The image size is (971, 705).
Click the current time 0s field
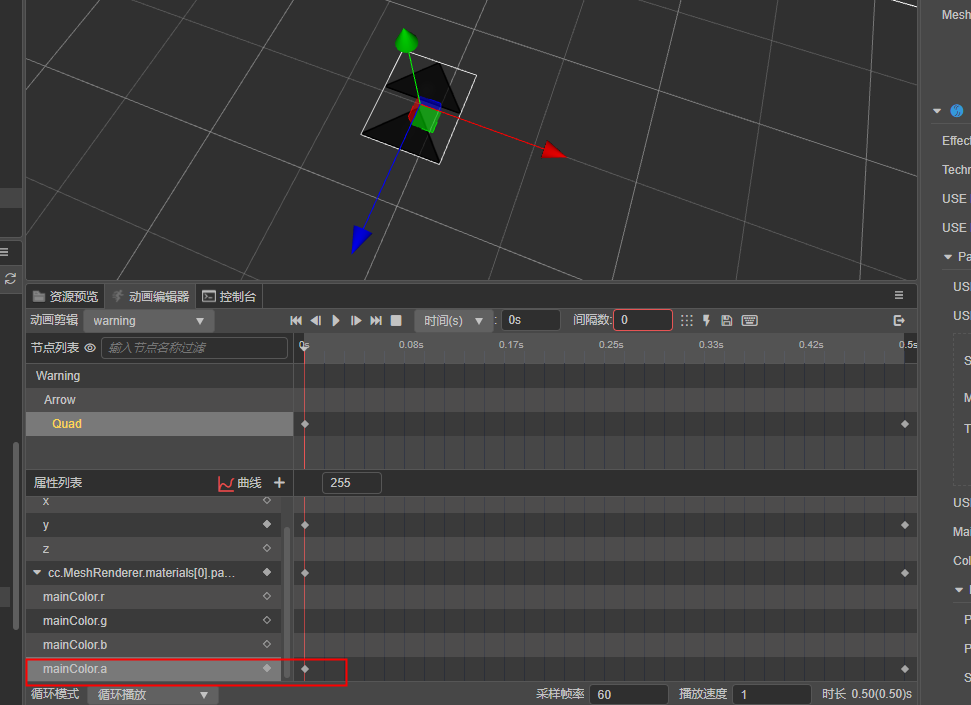(x=531, y=320)
